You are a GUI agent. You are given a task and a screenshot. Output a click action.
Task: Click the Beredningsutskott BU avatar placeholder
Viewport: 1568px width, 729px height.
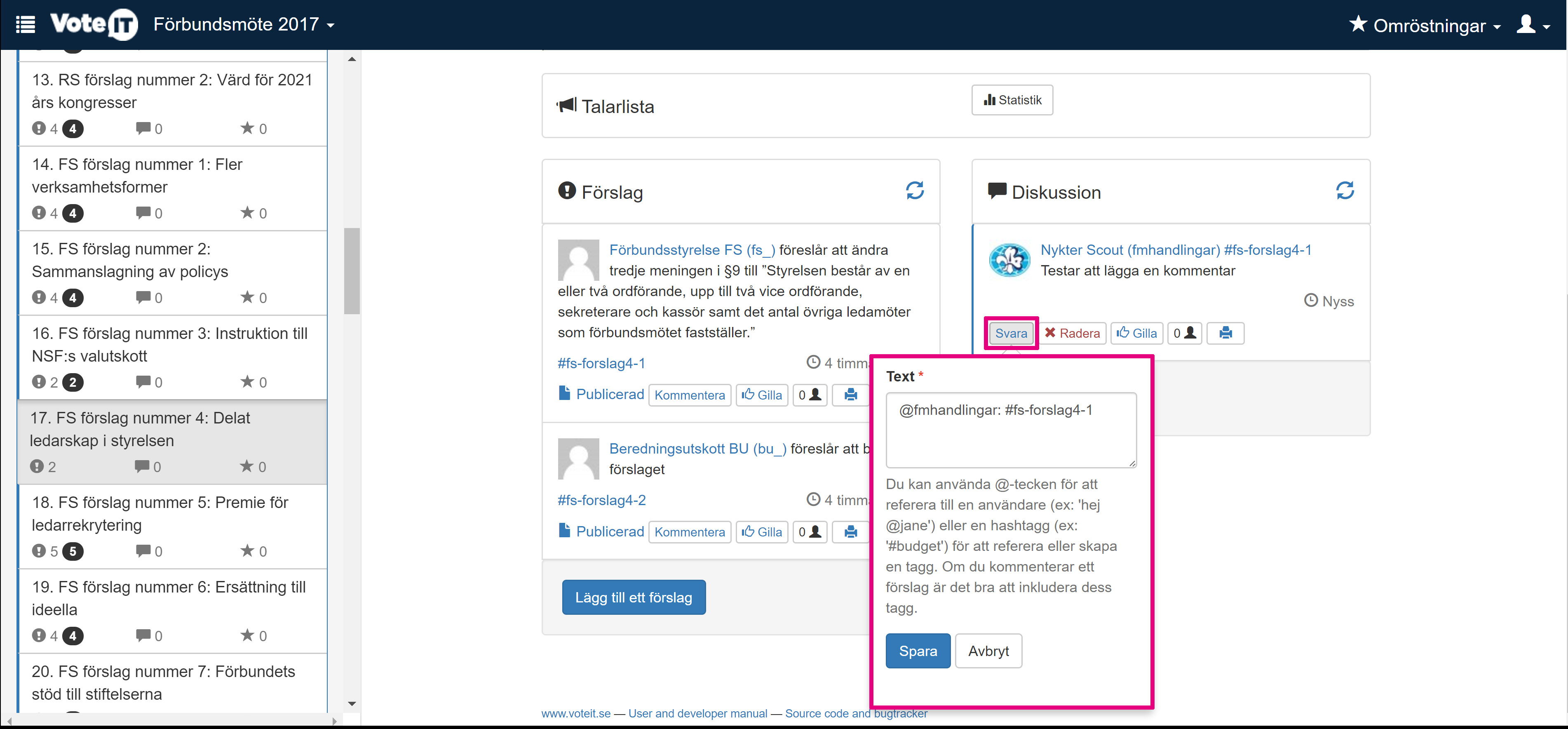[x=578, y=459]
